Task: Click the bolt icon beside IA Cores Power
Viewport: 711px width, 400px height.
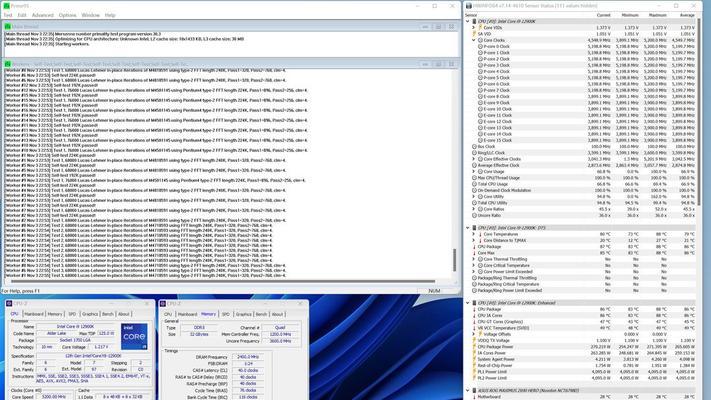Action: (474, 353)
